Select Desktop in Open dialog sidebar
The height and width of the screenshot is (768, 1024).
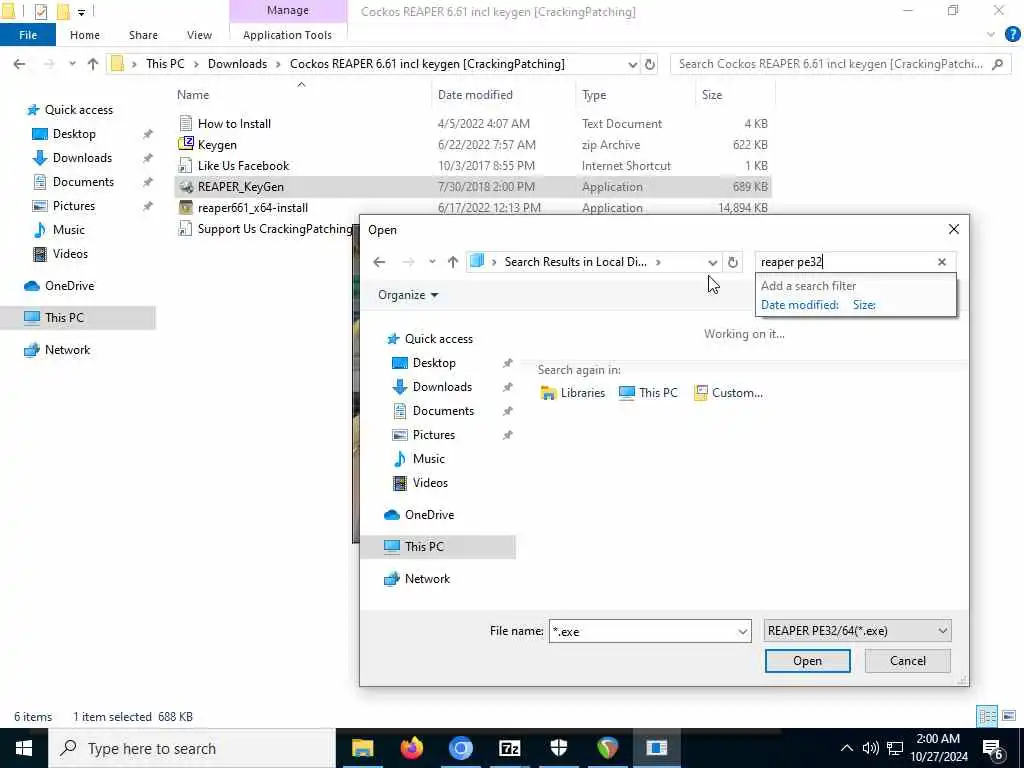pyautogui.click(x=434, y=363)
